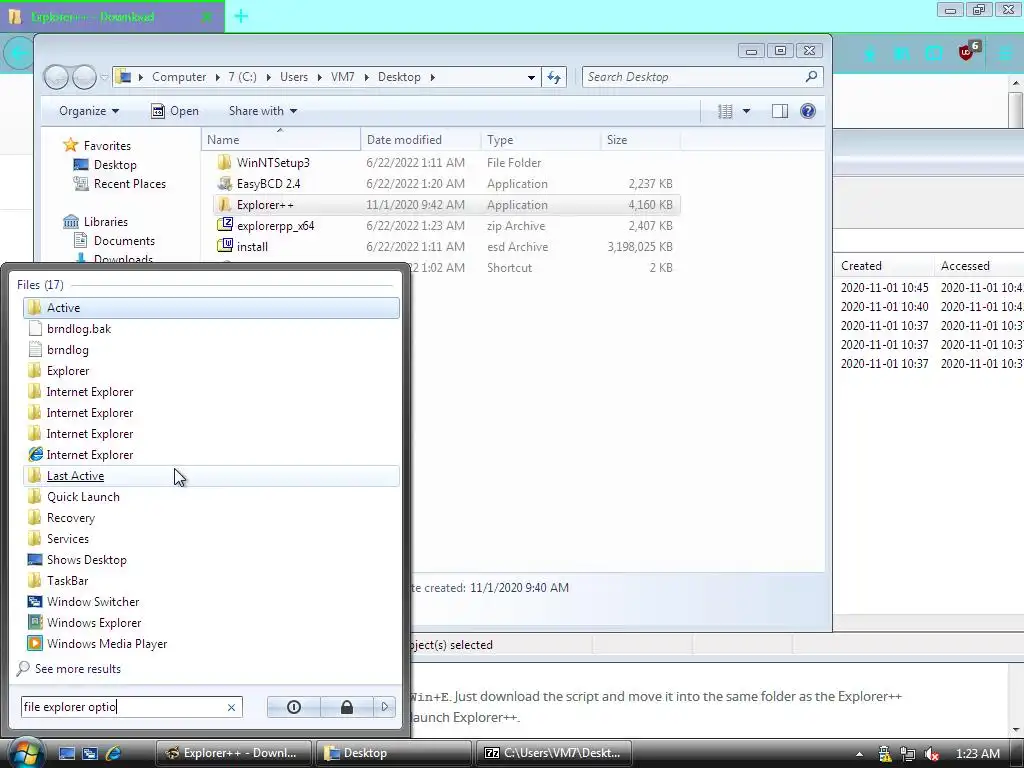Expand address bar history dropdown
The width and height of the screenshot is (1024, 768).
[532, 77]
